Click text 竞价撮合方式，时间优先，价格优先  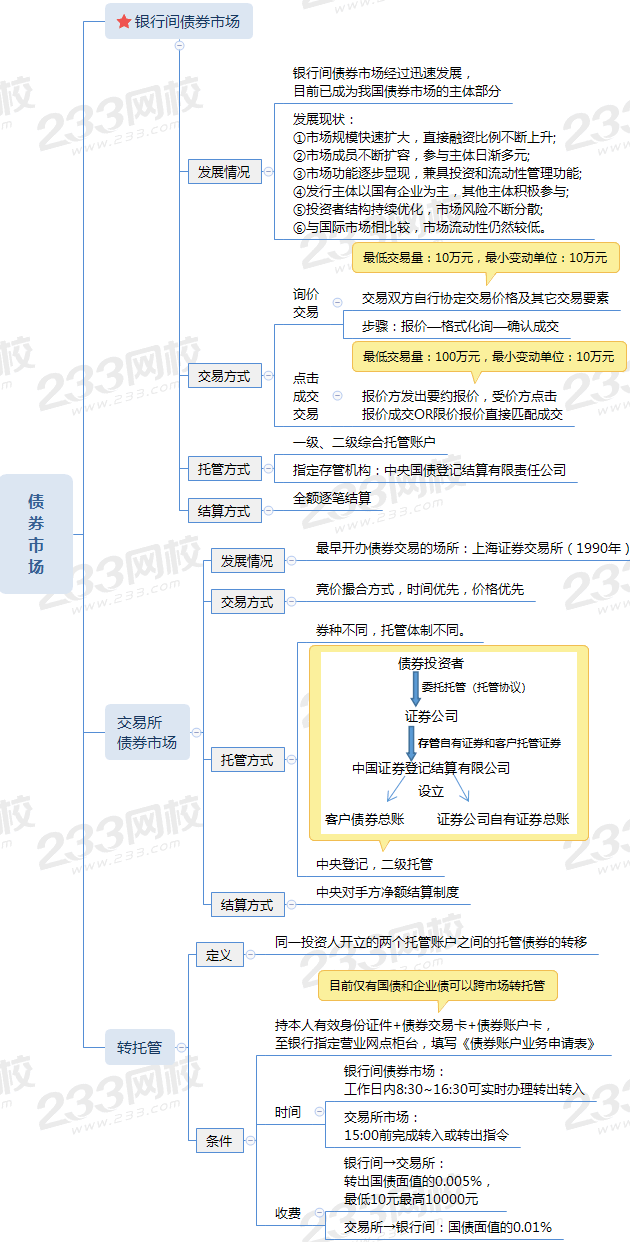(419, 589)
